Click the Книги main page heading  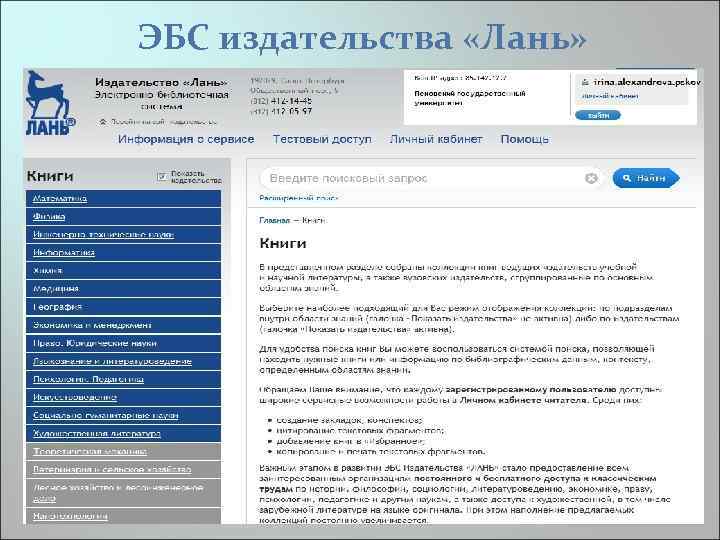click(283, 243)
